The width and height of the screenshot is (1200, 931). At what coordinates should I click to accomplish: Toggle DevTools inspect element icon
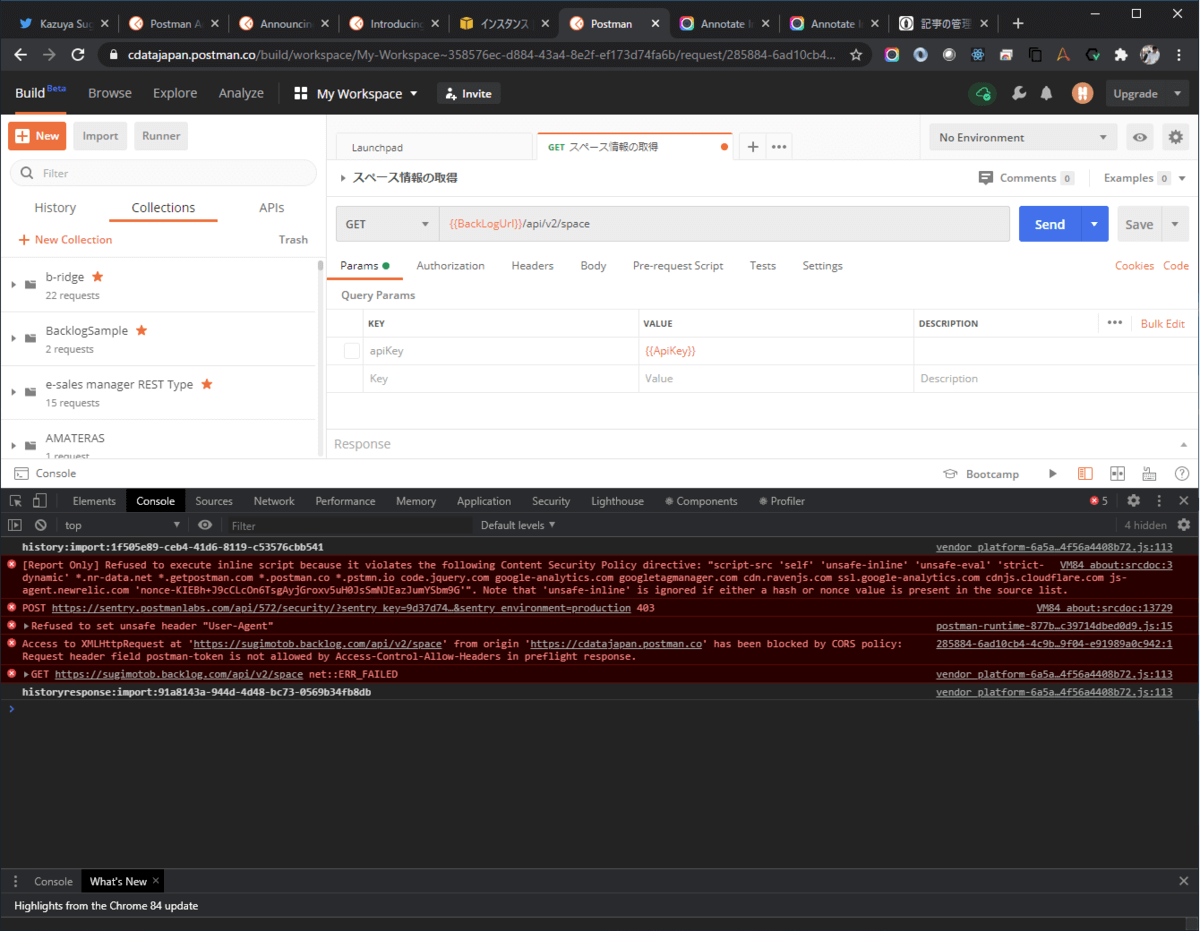coord(16,501)
